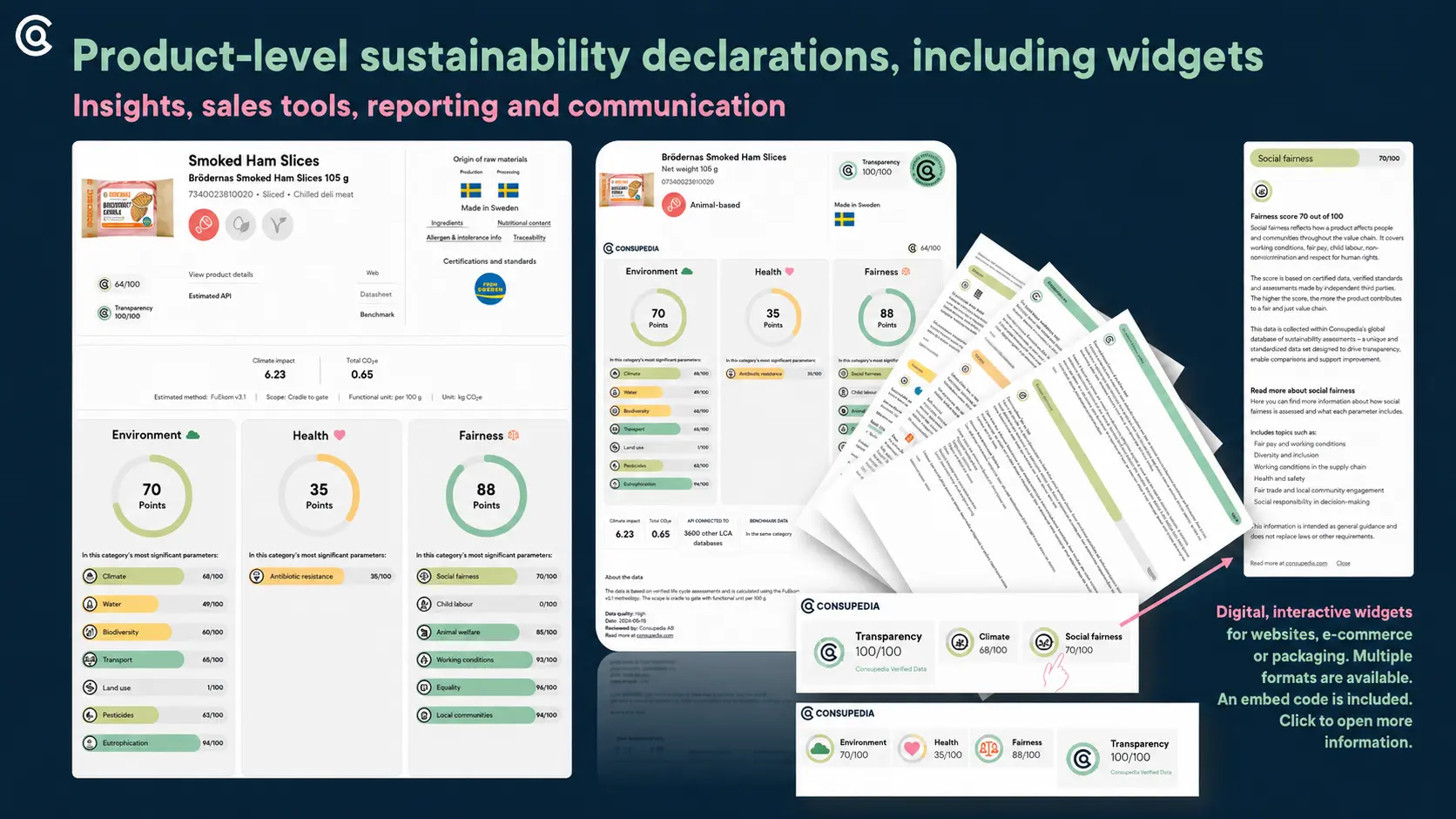The image size is (1456, 819).
Task: Click the Transparency 100/100 tile in the three-score widget
Action: click(x=869, y=652)
